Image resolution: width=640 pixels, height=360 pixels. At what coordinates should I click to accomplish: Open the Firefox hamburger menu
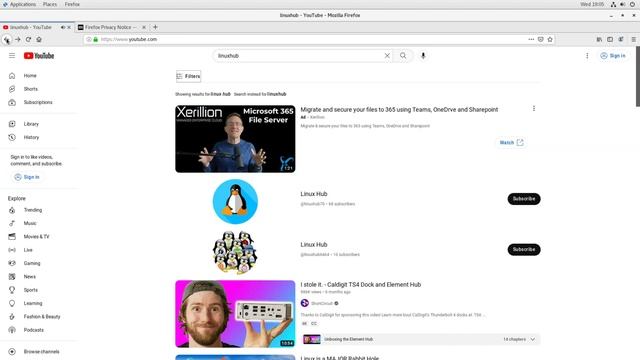[633, 40]
